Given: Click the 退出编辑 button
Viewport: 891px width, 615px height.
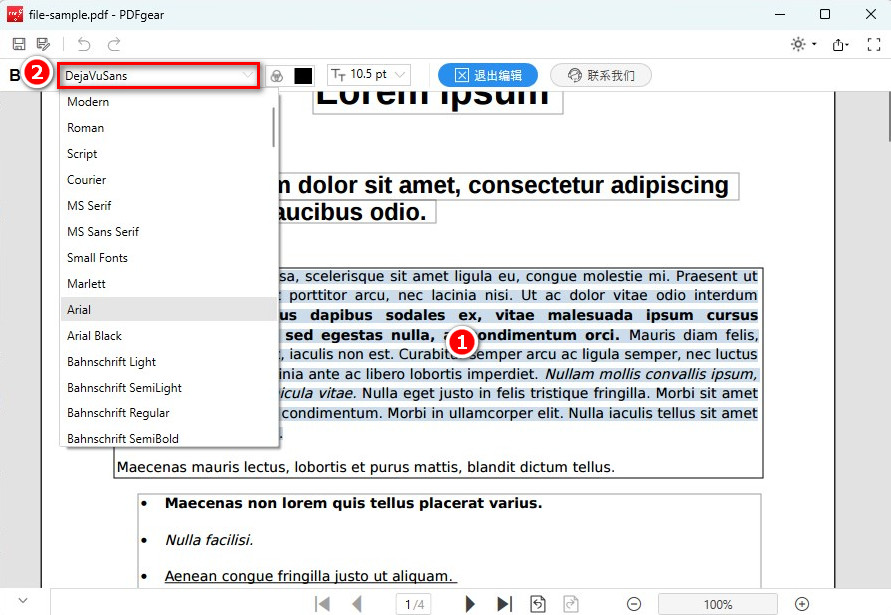Looking at the screenshot, I should 487,75.
